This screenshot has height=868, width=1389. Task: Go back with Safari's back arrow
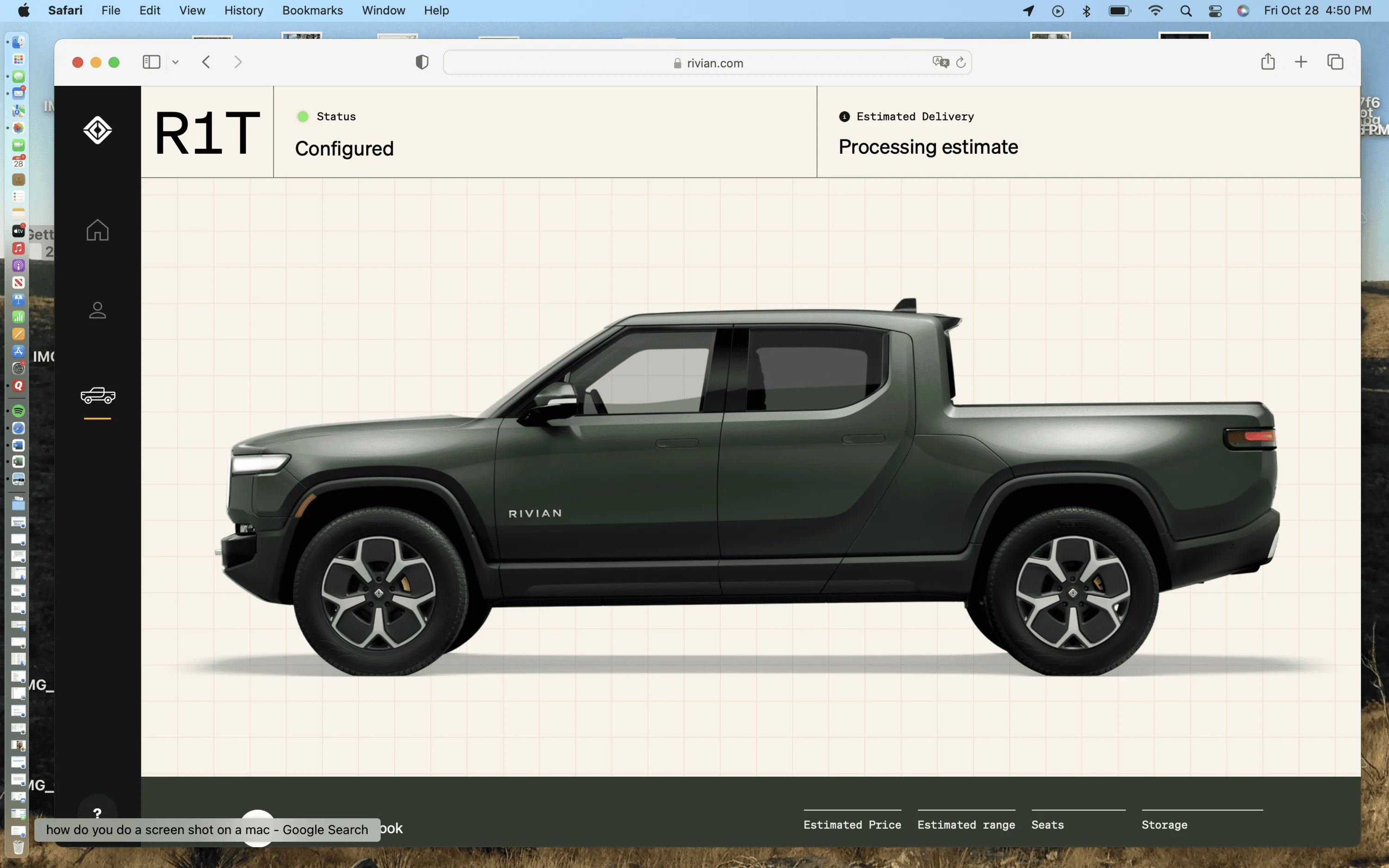(x=206, y=62)
